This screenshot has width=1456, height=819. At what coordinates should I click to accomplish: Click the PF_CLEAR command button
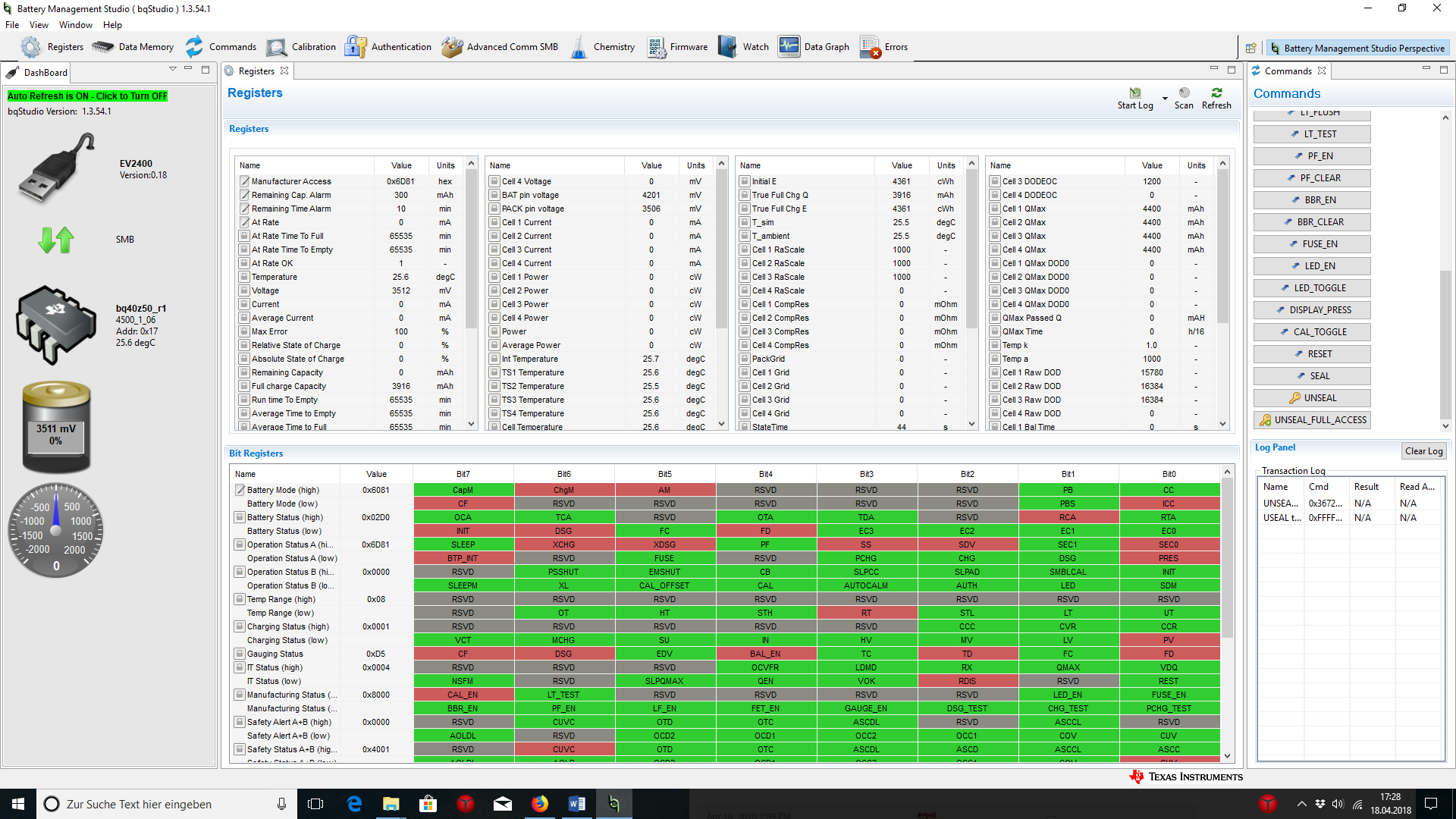click(1312, 178)
